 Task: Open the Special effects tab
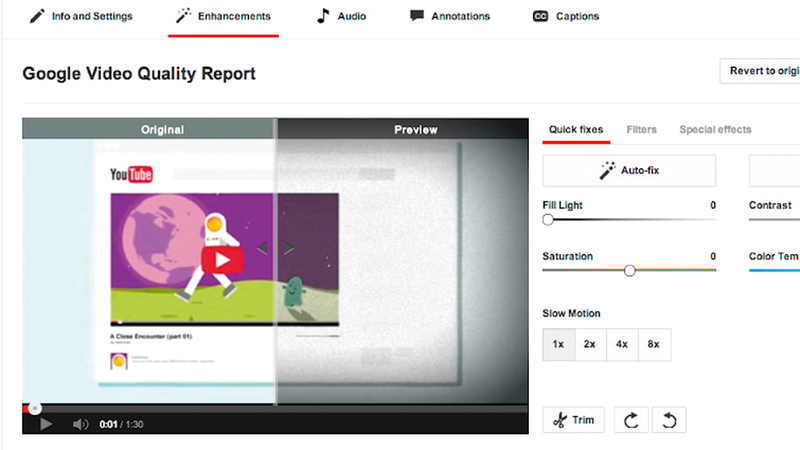pos(715,130)
